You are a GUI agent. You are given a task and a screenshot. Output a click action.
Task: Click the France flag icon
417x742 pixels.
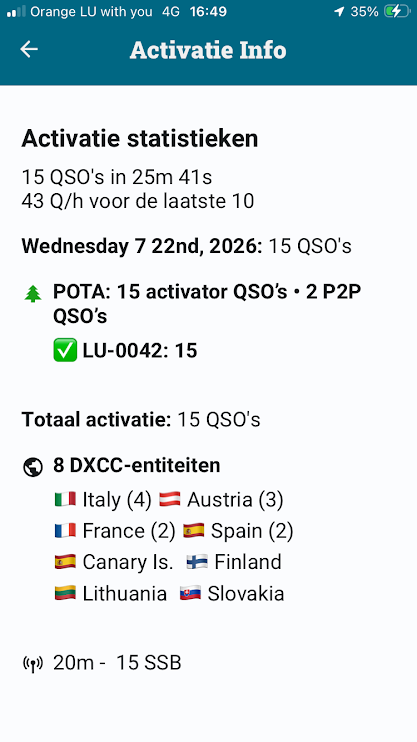65,530
